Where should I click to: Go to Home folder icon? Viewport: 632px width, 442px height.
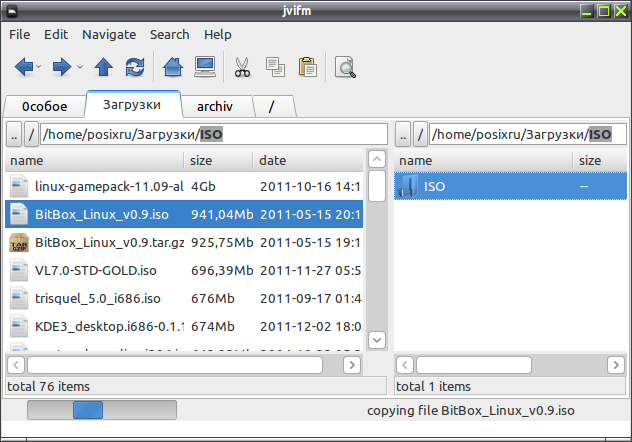(x=173, y=66)
